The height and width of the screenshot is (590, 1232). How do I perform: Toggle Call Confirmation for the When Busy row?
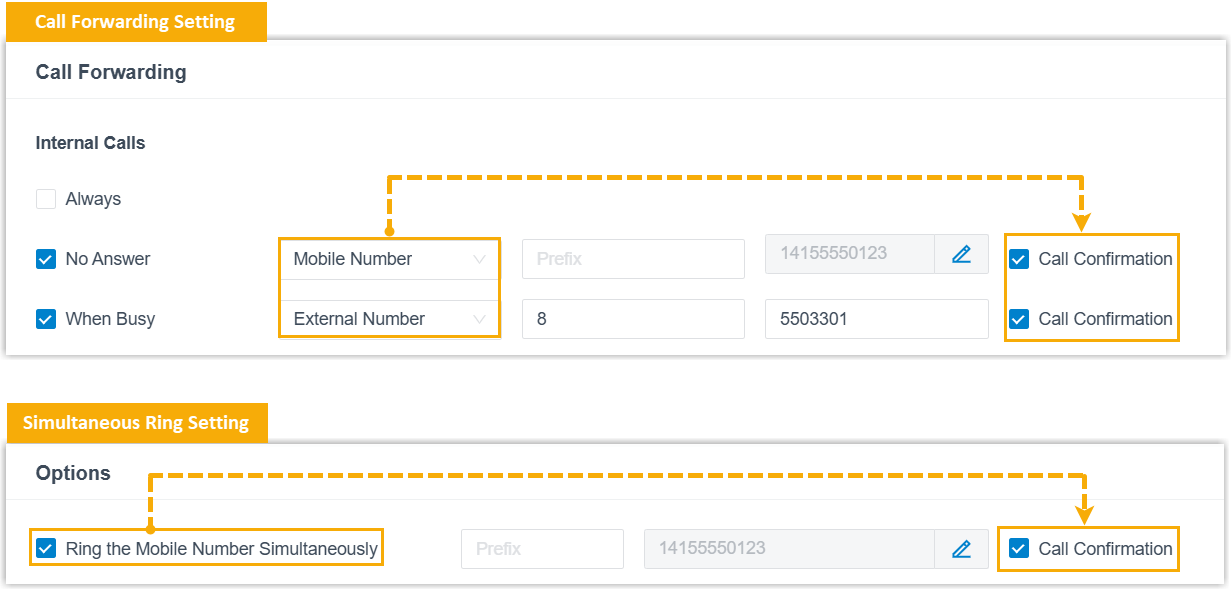pos(1019,319)
